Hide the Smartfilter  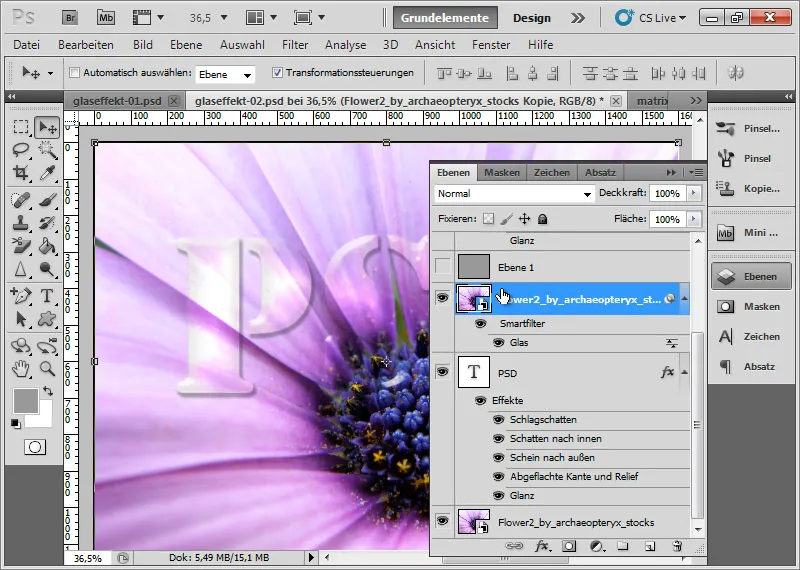[480, 324]
